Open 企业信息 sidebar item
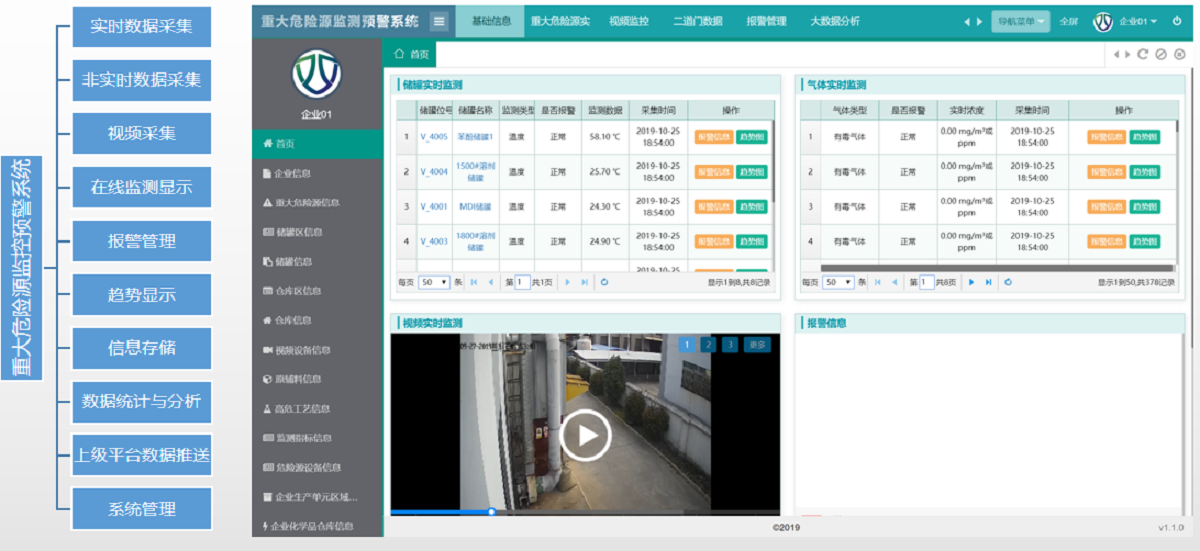This screenshot has width=1200, height=551. (x=317, y=173)
